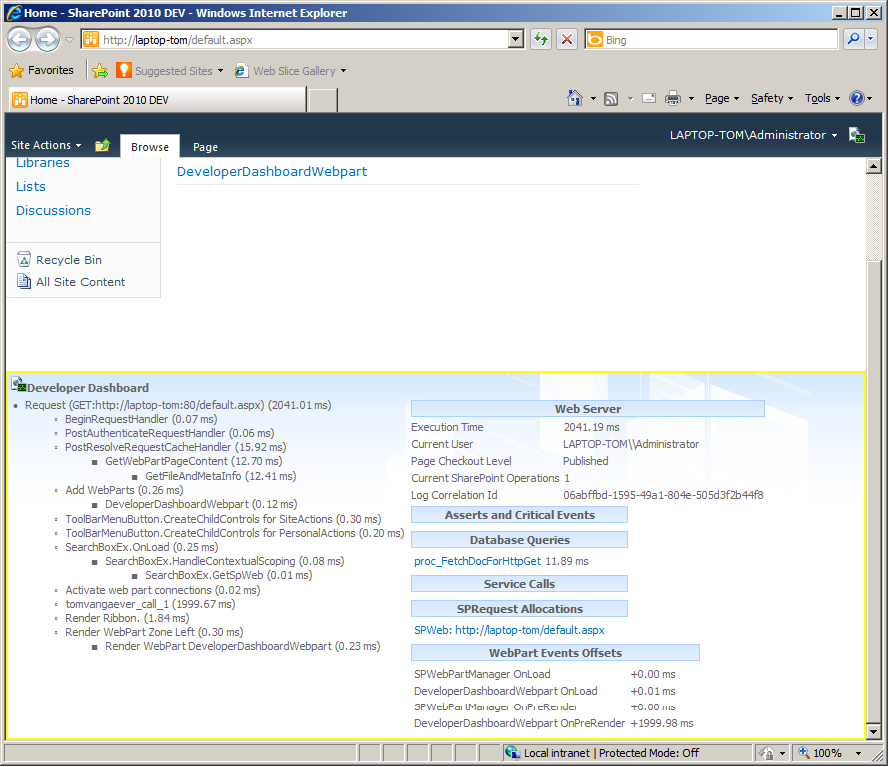Open the Tools command bar menu

822,98
